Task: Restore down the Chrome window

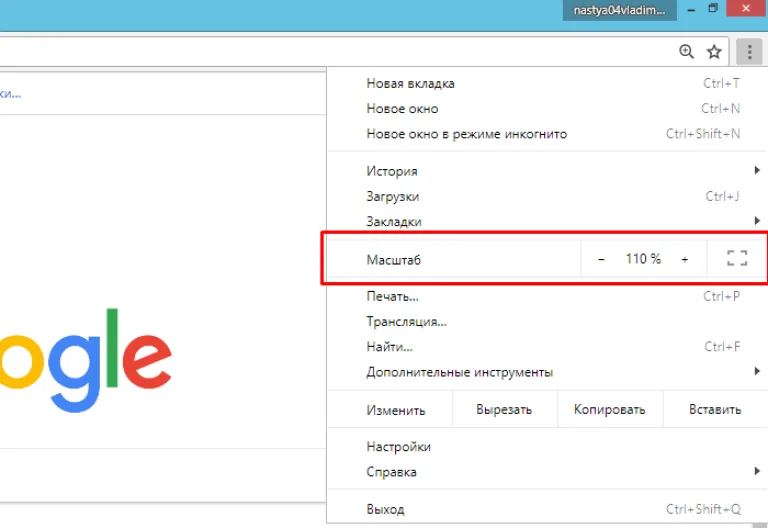Action: pos(713,8)
